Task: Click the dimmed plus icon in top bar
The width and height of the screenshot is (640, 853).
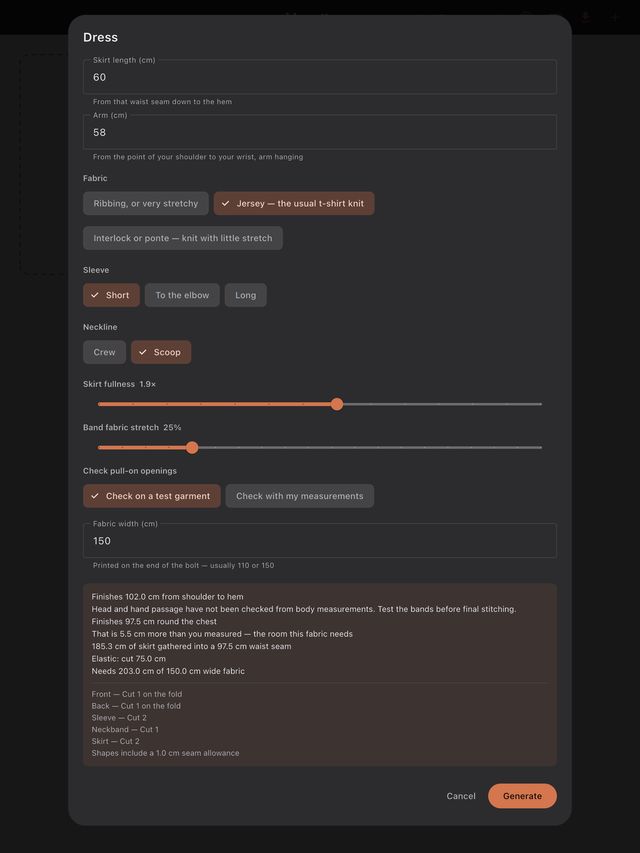Action: (x=616, y=17)
